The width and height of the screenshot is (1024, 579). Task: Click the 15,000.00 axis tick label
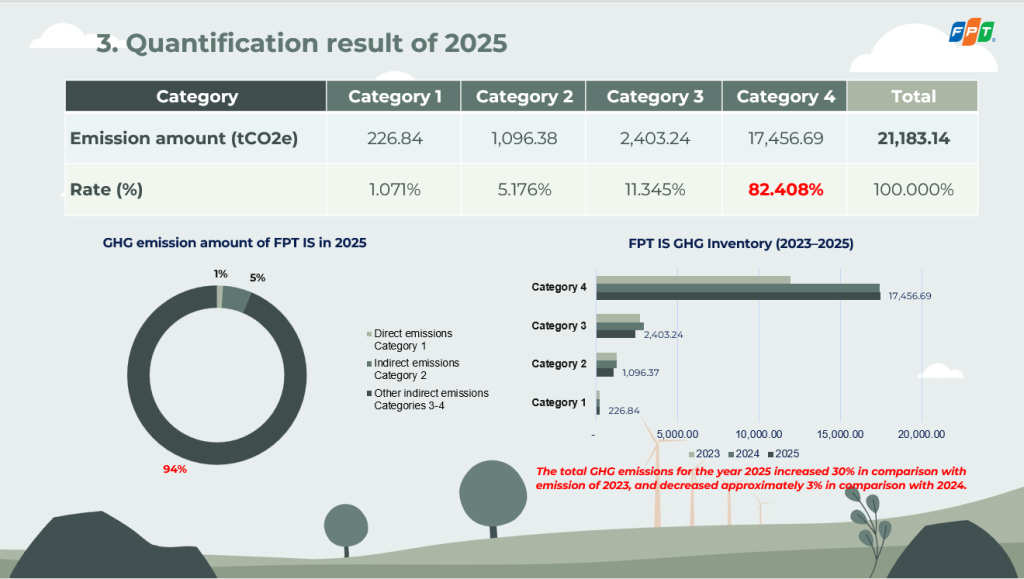pyautogui.click(x=840, y=434)
